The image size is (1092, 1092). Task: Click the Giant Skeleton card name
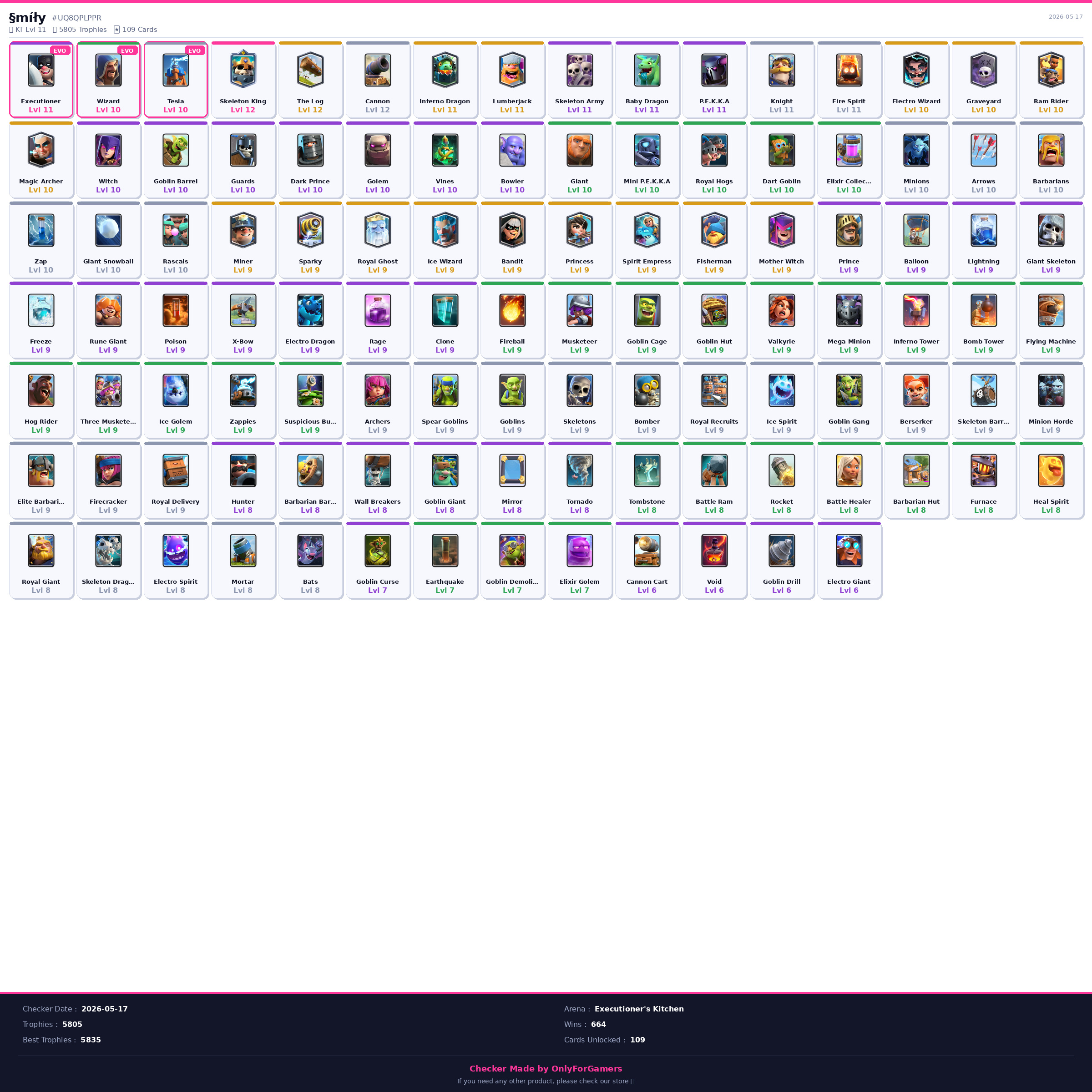(1051, 261)
